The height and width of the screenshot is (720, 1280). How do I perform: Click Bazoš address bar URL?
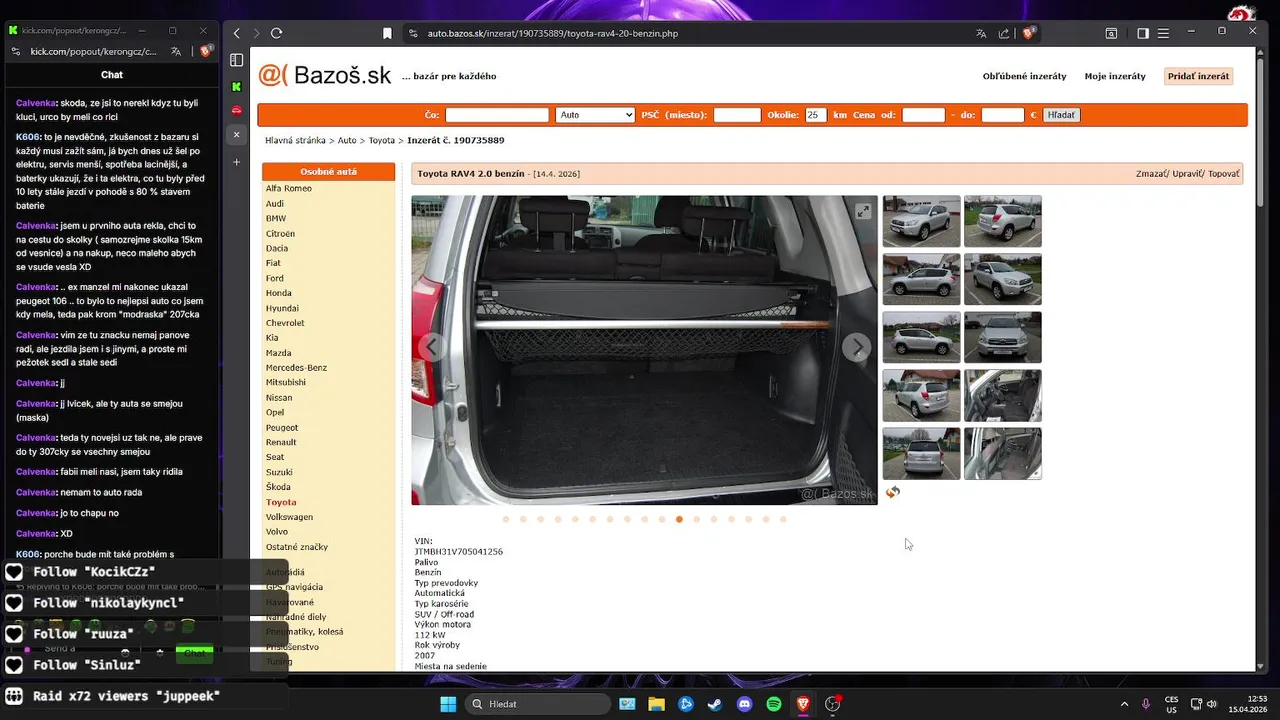point(553,33)
